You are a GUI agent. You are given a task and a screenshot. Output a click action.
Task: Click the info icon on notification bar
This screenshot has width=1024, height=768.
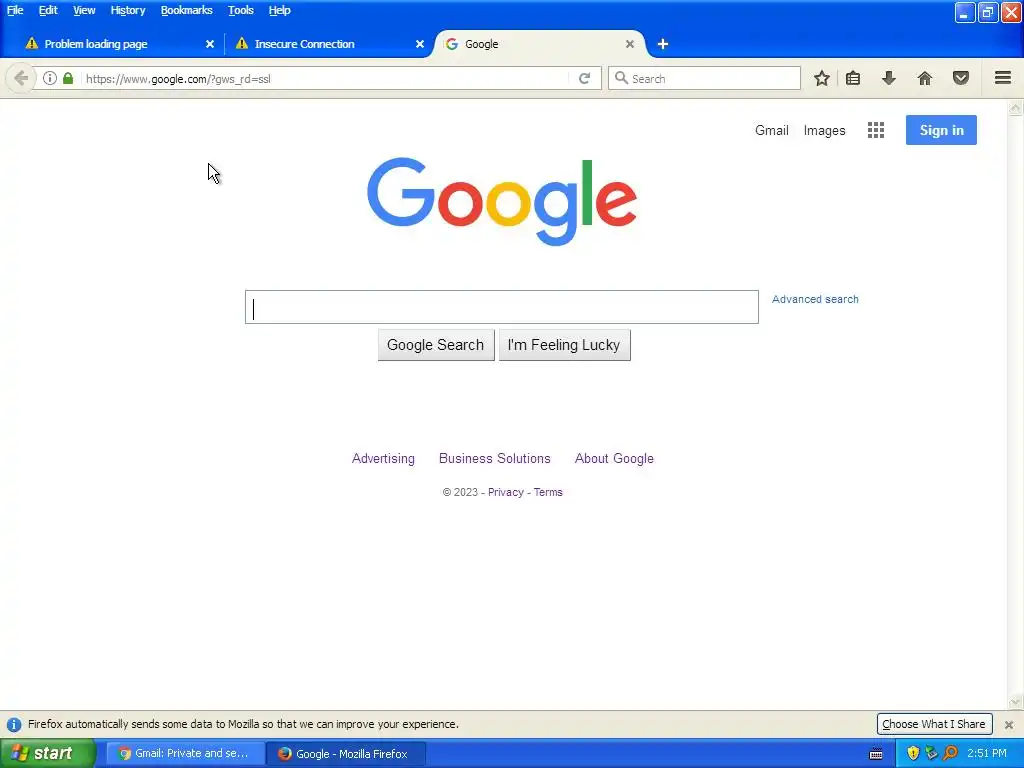tap(14, 724)
